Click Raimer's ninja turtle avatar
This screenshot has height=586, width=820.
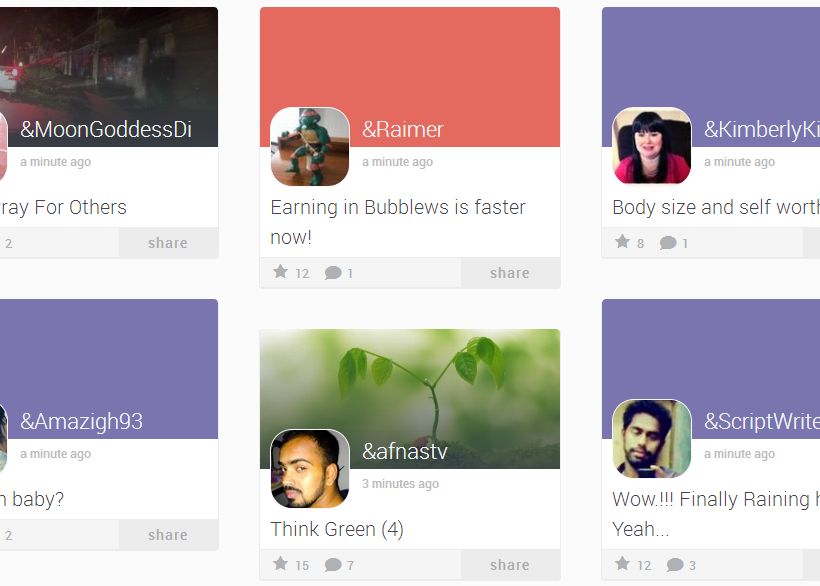point(310,146)
